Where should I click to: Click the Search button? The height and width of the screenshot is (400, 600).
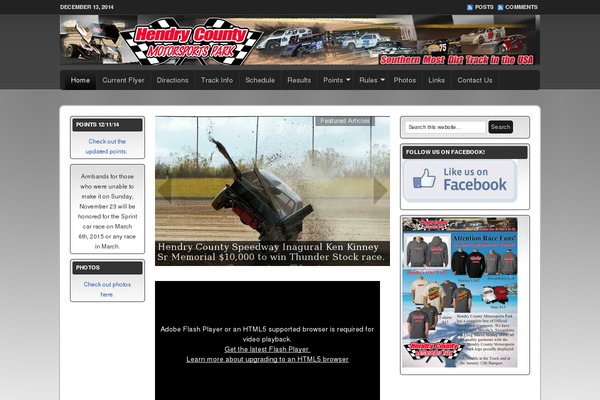coord(501,127)
